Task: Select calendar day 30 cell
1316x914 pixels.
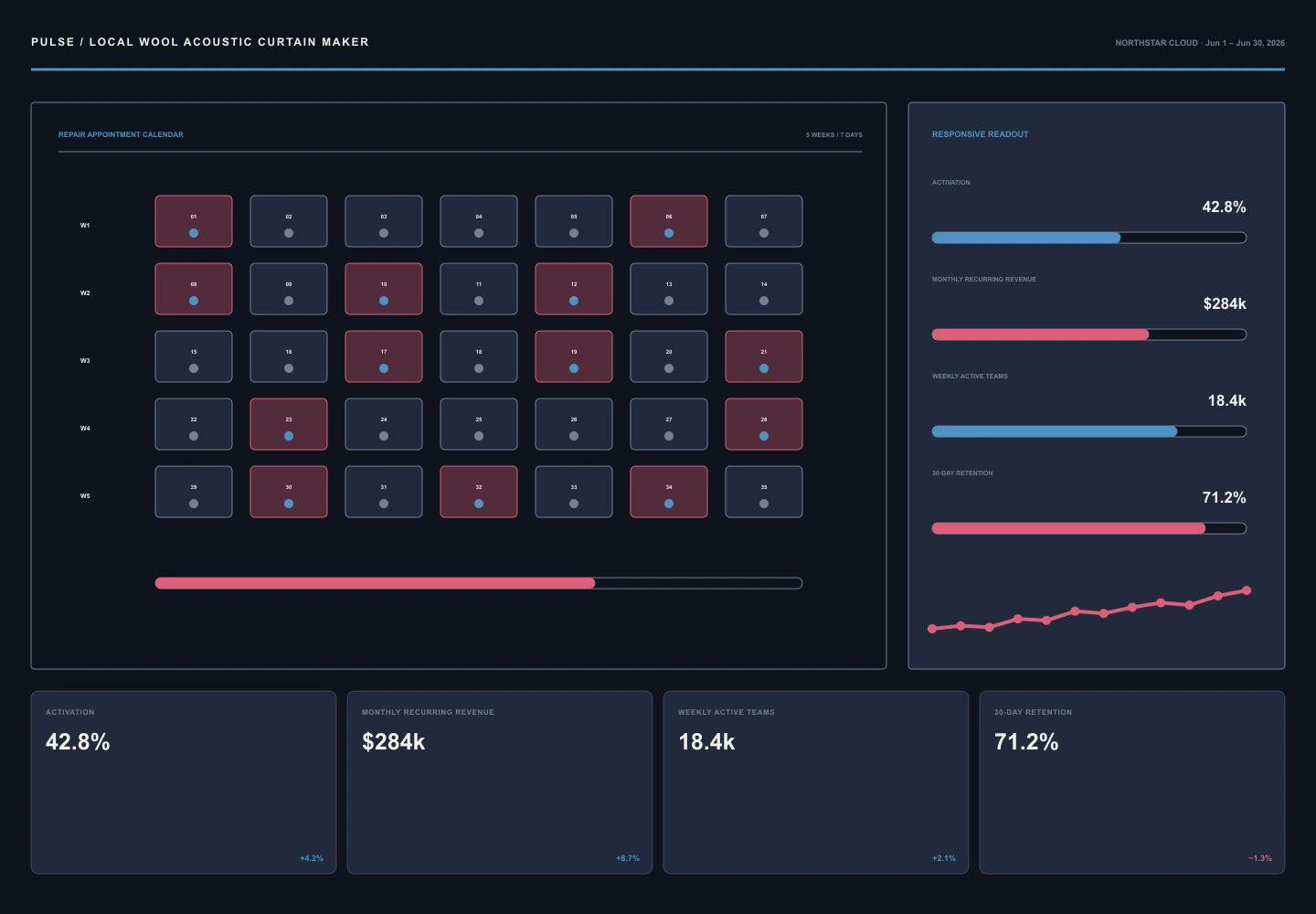Action: (x=289, y=492)
